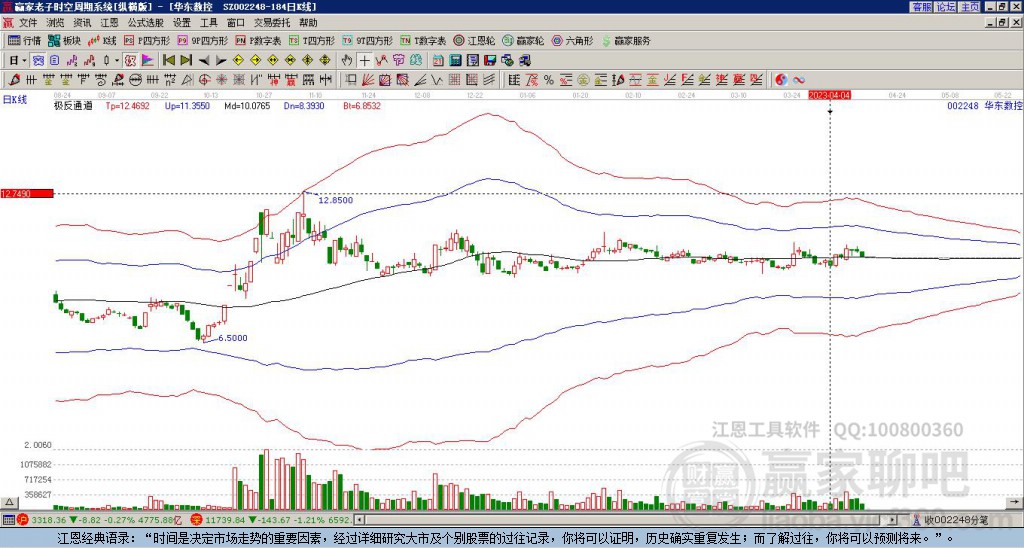Switch to K线 chart view
Screen dimensions: 1024x548
coord(102,40)
